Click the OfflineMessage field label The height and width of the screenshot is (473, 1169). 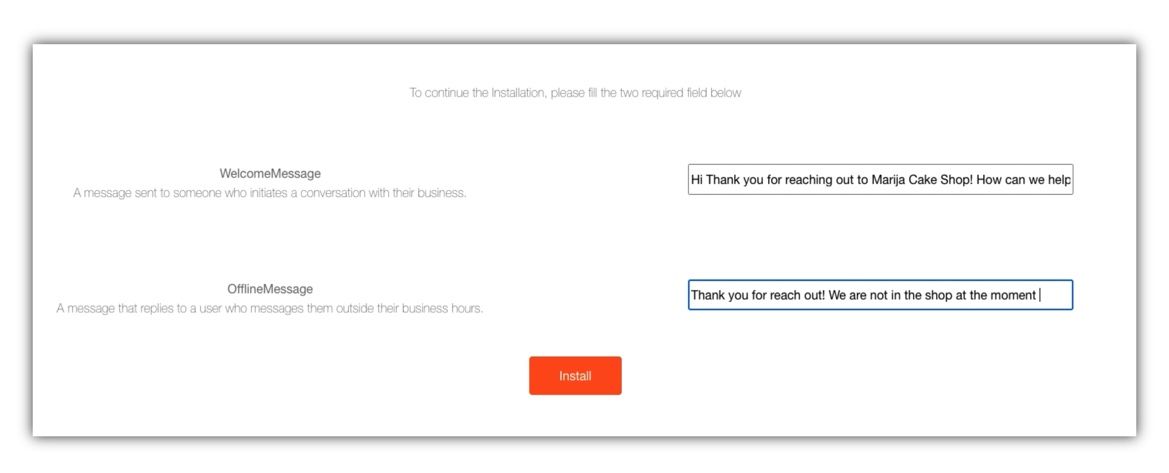pyautogui.click(x=270, y=289)
